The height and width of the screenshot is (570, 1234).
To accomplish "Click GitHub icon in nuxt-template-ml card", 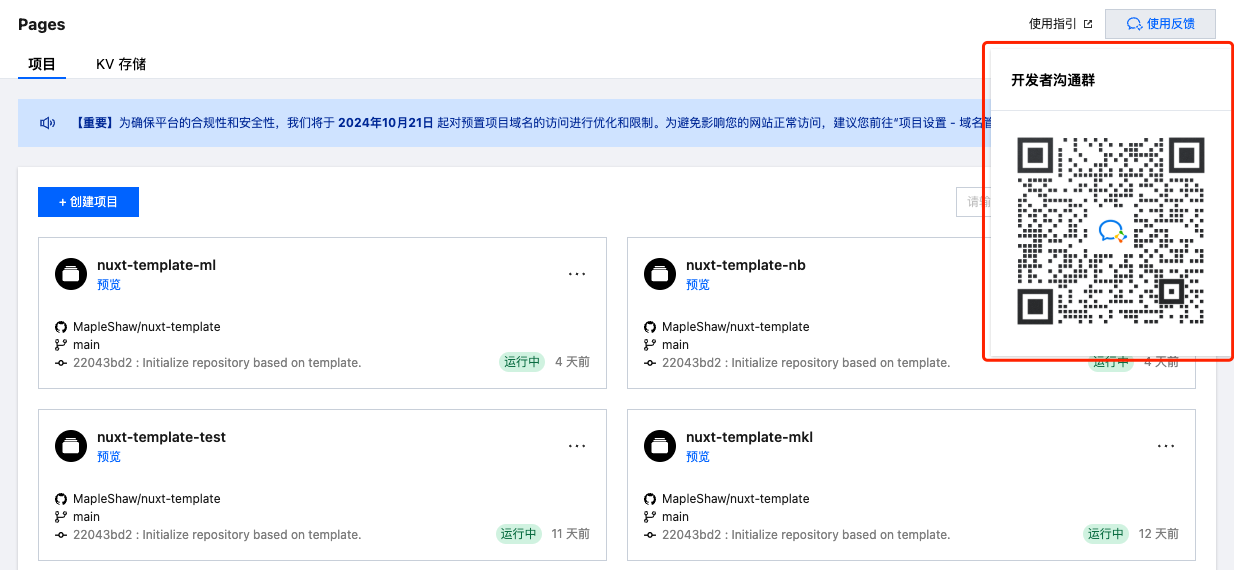I will (61, 327).
